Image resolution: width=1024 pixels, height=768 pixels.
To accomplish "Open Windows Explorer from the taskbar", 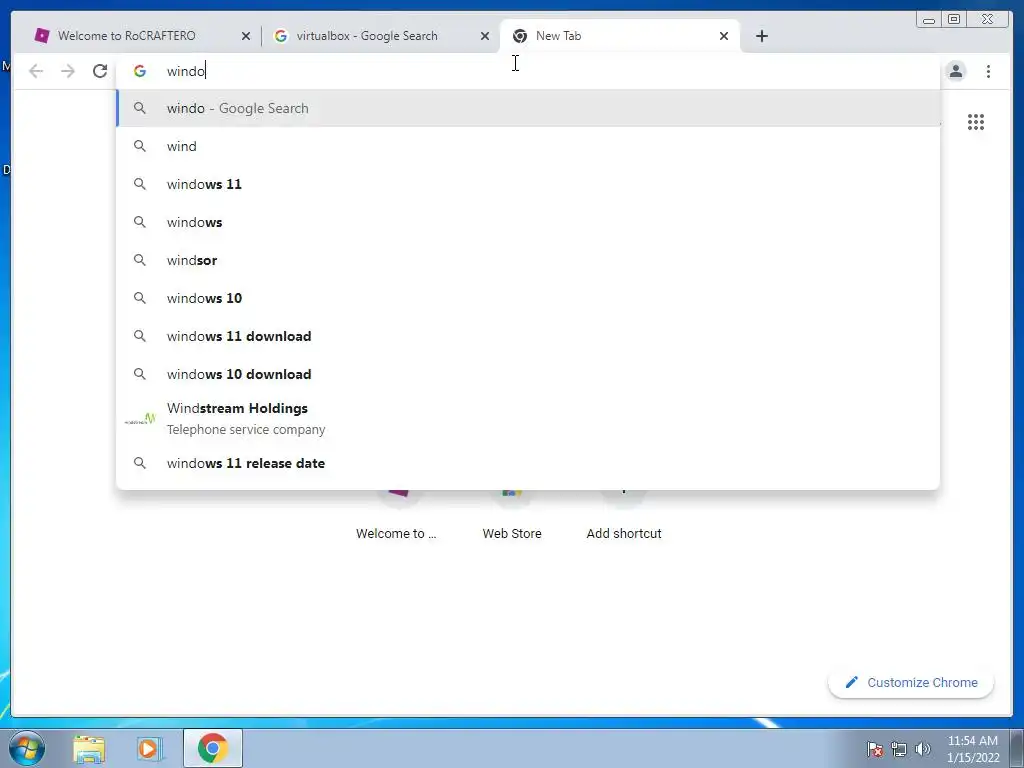I will [x=89, y=748].
